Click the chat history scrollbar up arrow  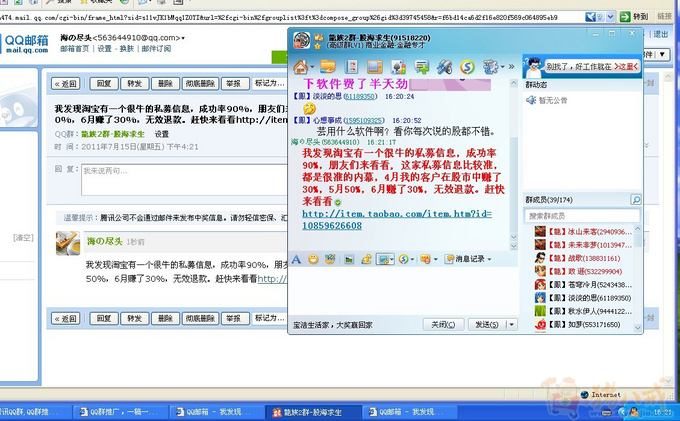tap(513, 83)
